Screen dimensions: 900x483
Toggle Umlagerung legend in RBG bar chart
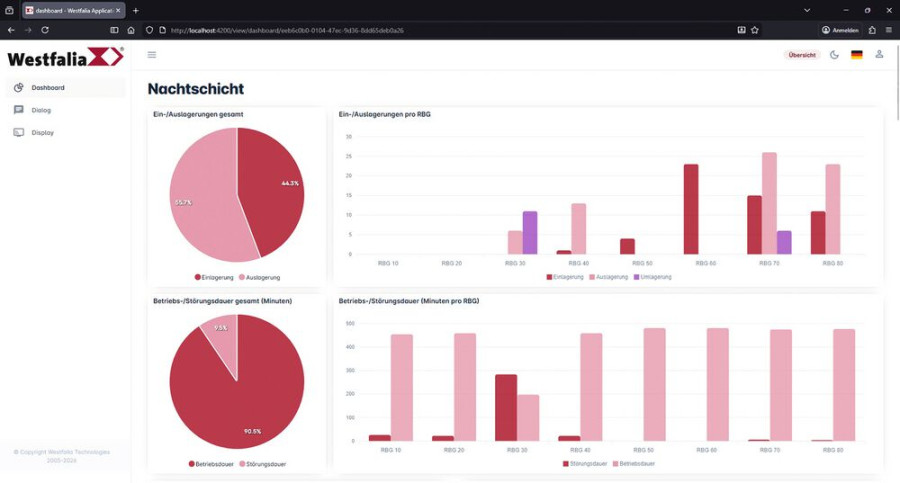653,277
